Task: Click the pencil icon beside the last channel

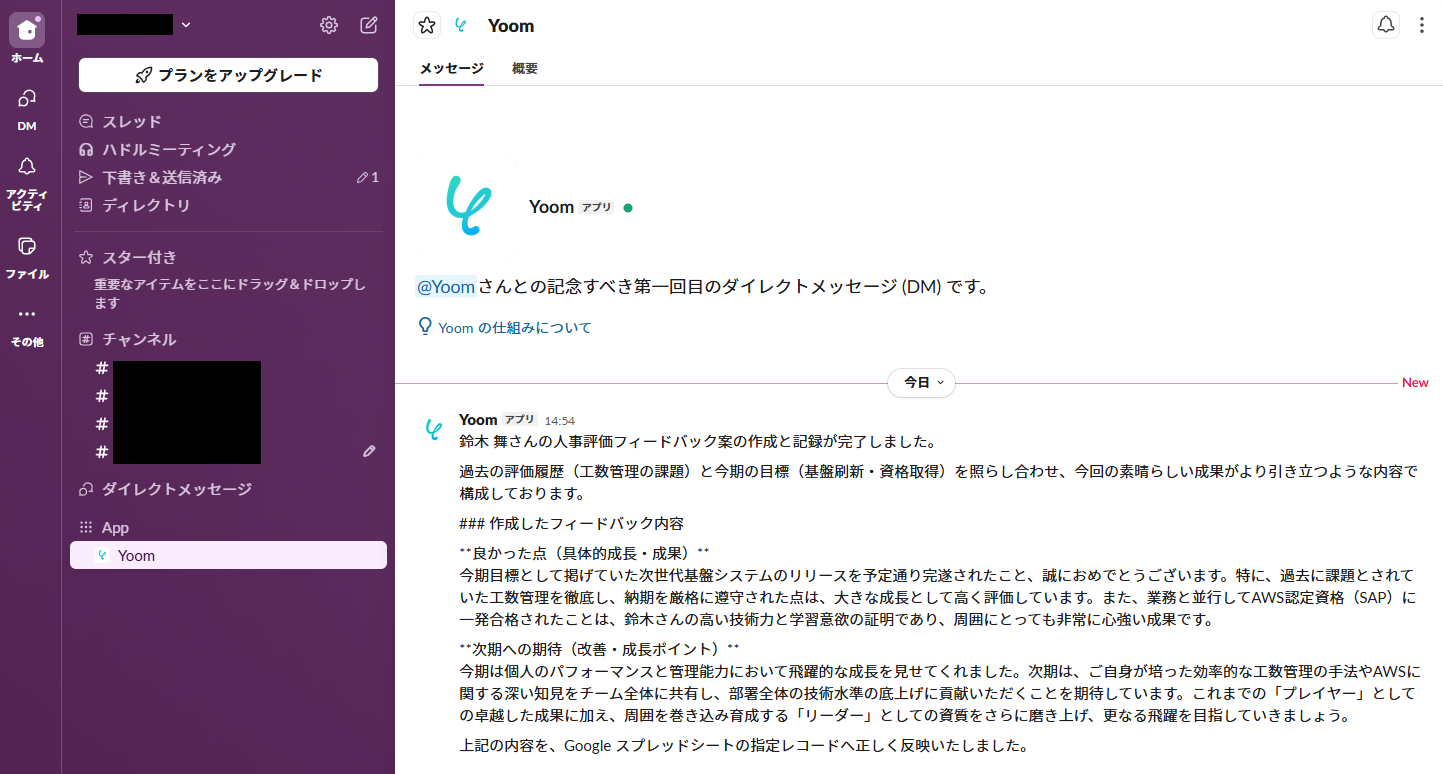Action: coord(369,452)
